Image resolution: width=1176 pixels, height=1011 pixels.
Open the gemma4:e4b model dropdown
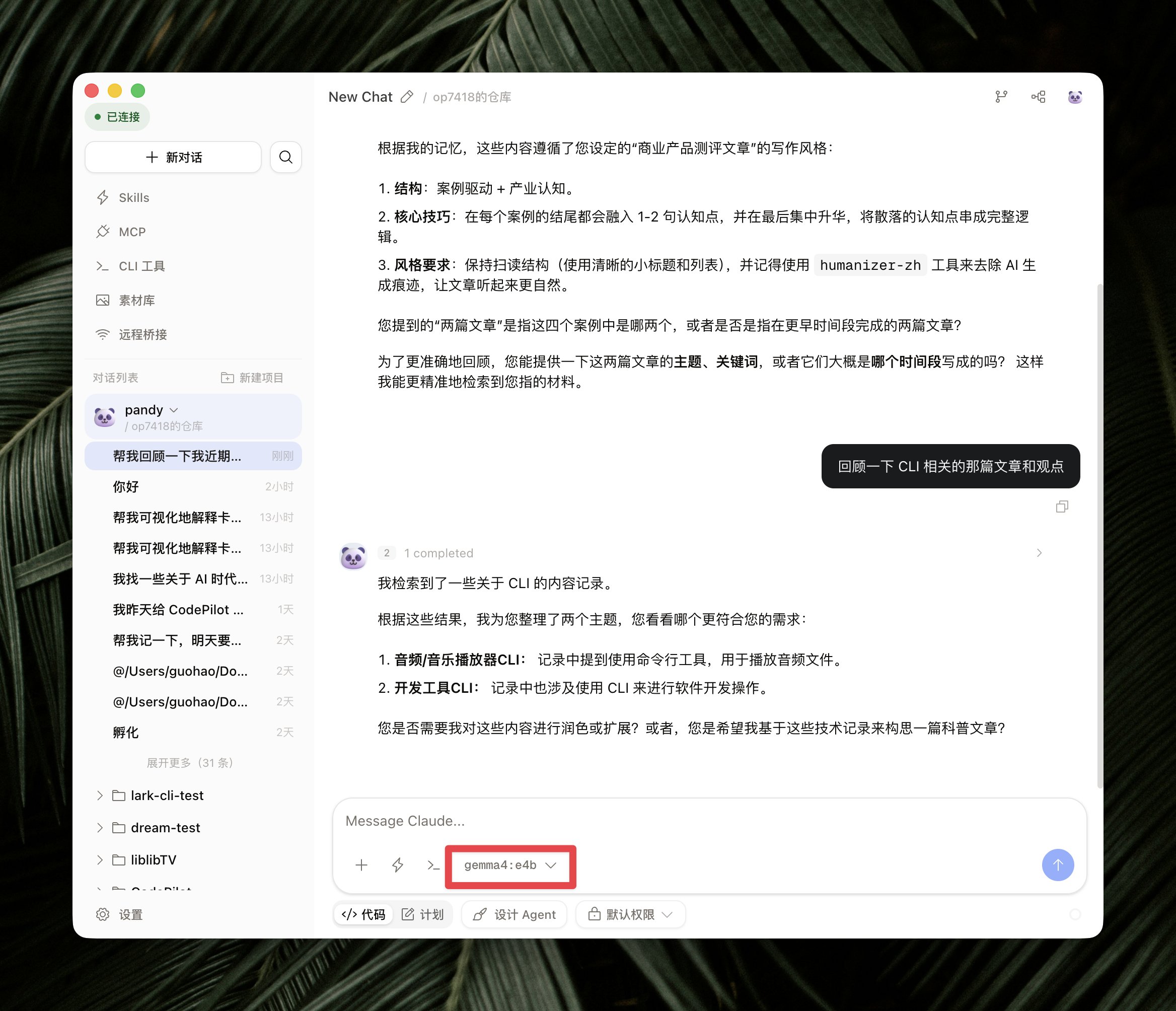(509, 865)
